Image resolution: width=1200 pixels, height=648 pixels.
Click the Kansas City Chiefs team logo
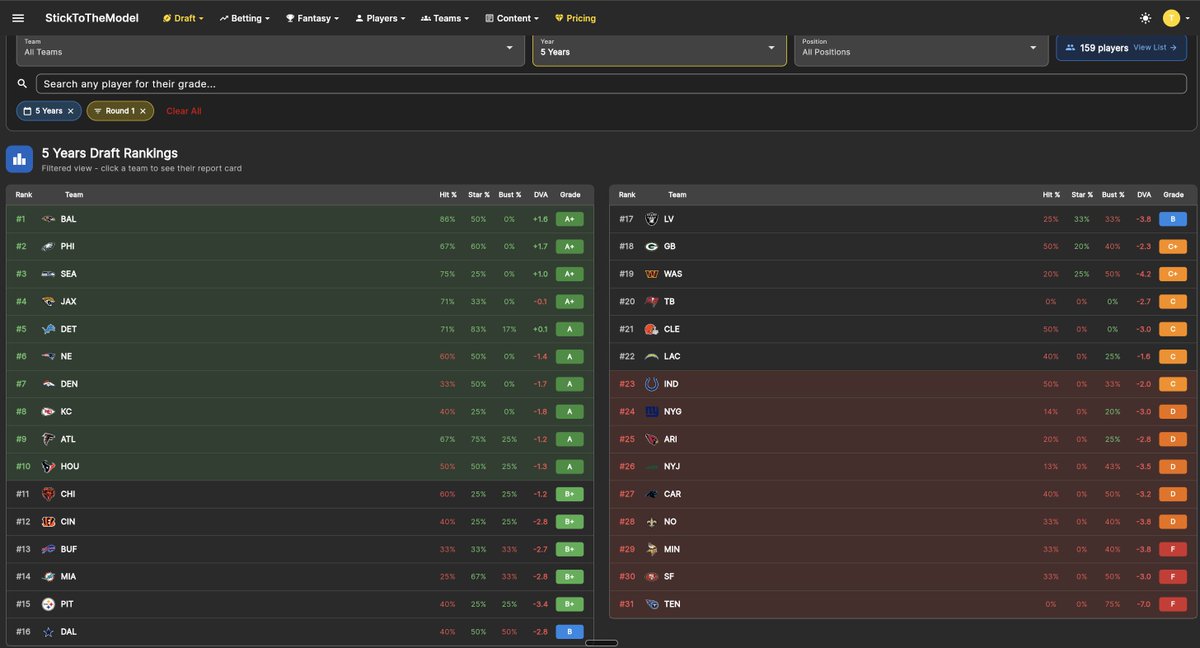(x=48, y=411)
